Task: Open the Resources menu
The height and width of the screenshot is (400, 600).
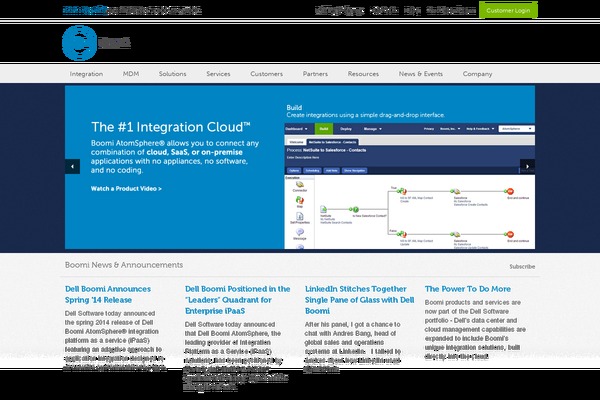Action: pos(363,74)
